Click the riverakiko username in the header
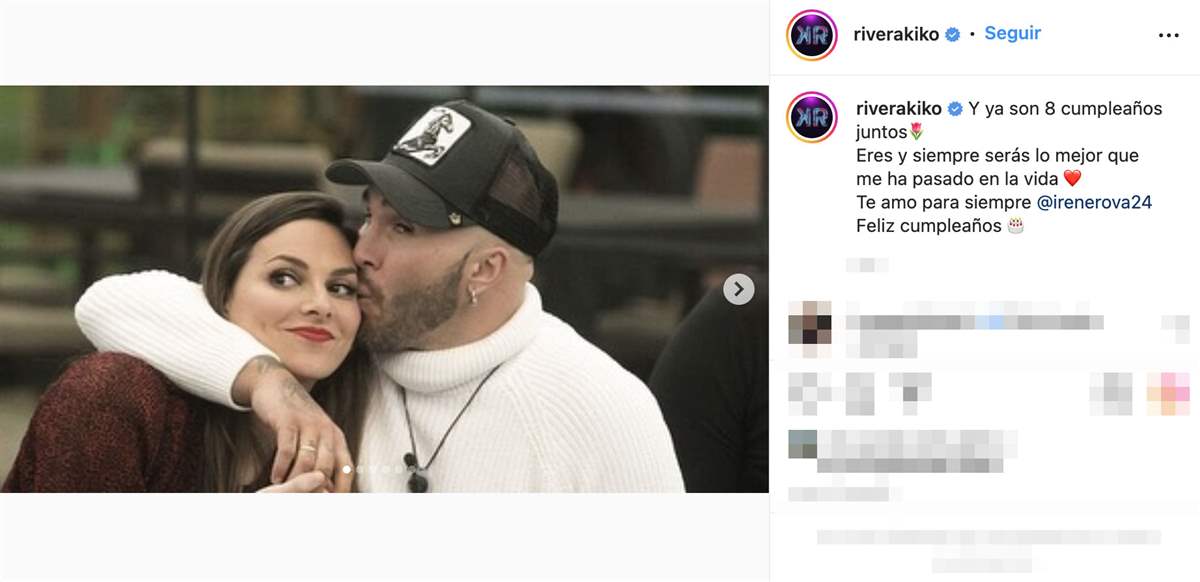Viewport: 1200px width, 582px height. coord(896,34)
